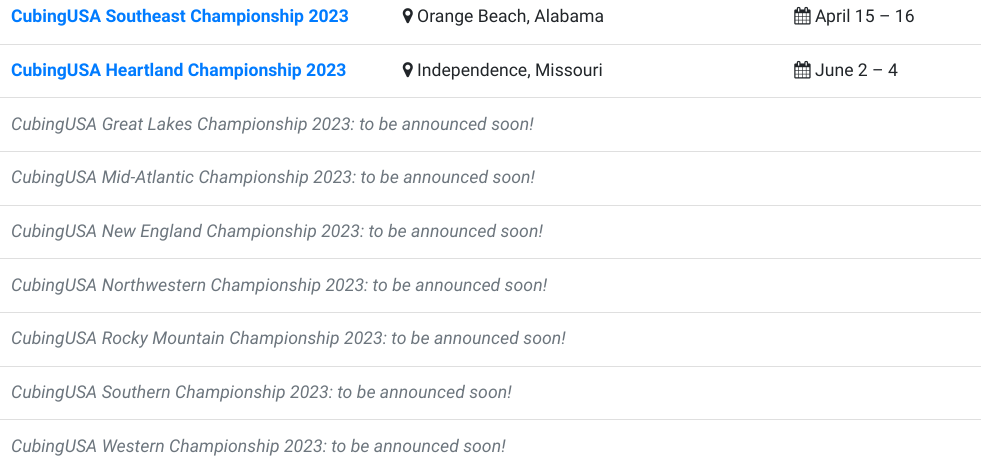Select the Independence, Missouri location text

pos(509,70)
